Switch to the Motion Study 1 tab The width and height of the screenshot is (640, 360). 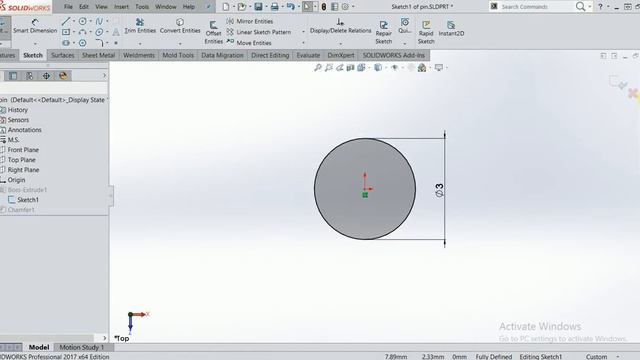click(x=82, y=347)
